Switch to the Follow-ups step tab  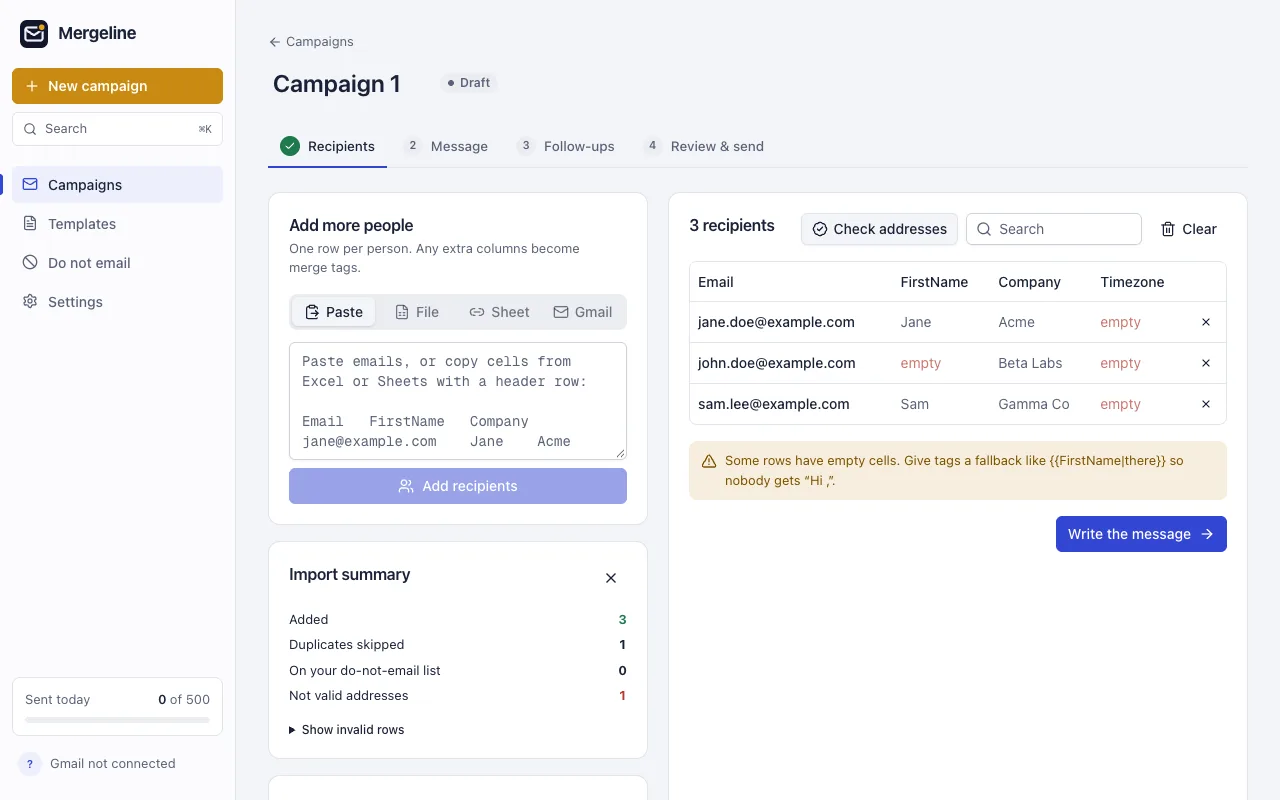565,146
